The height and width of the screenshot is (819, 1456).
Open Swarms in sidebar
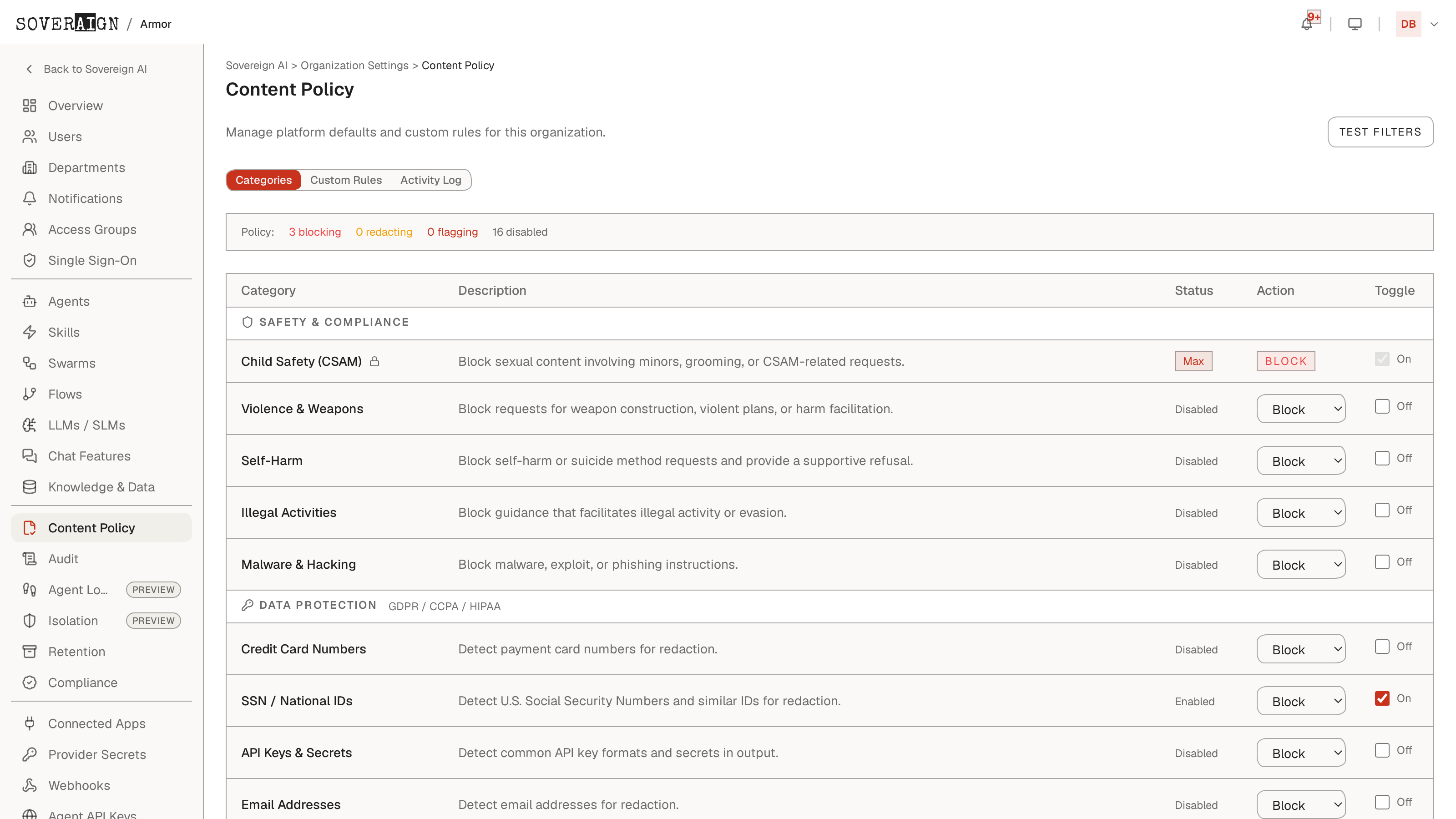click(x=101, y=364)
